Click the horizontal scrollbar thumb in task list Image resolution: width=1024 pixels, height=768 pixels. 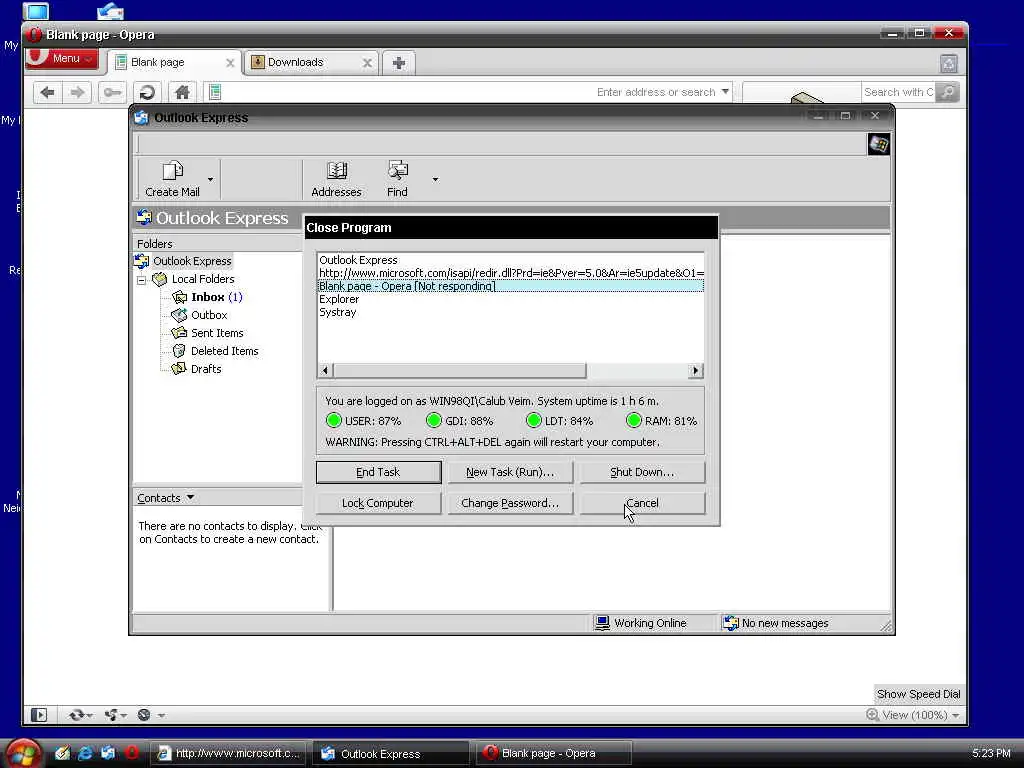pos(460,371)
